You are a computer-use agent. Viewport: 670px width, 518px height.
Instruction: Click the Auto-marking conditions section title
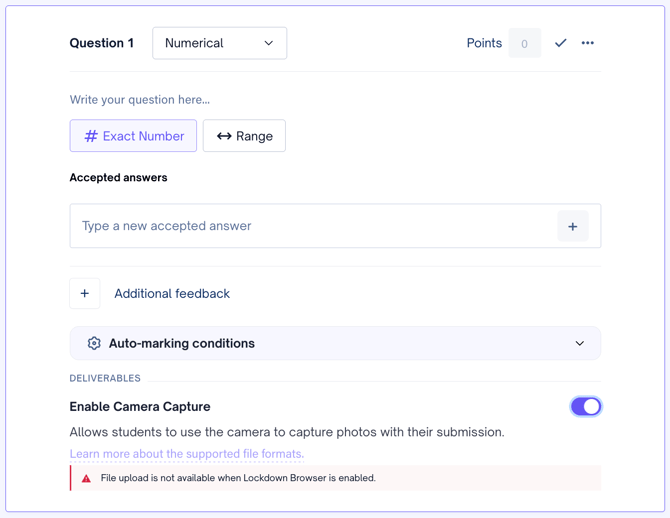181,343
